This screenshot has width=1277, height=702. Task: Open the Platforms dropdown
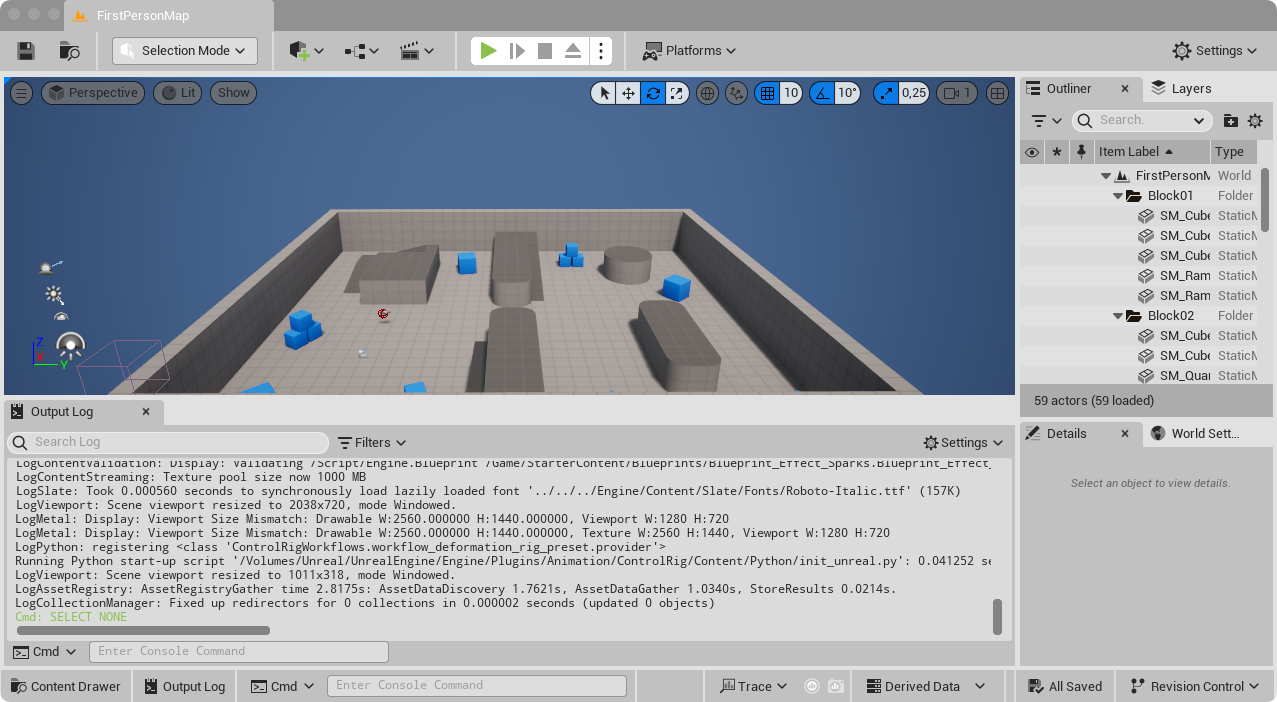[x=689, y=51]
